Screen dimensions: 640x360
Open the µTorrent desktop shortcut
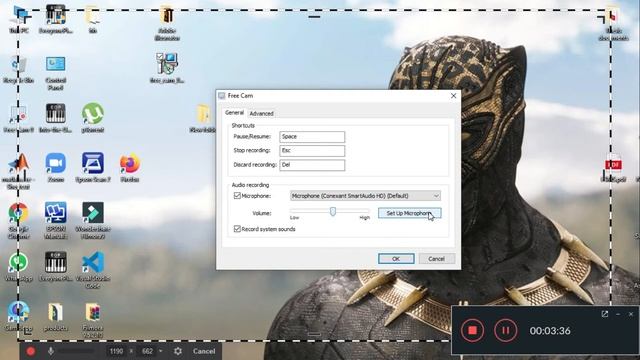tap(93, 118)
